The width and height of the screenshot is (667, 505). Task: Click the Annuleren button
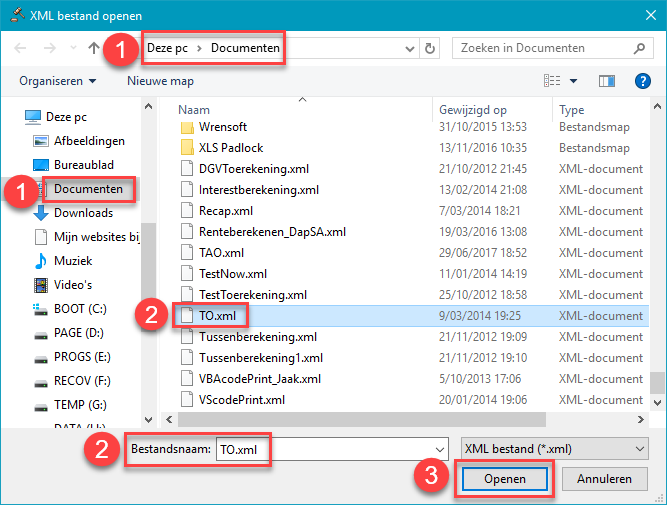[604, 479]
